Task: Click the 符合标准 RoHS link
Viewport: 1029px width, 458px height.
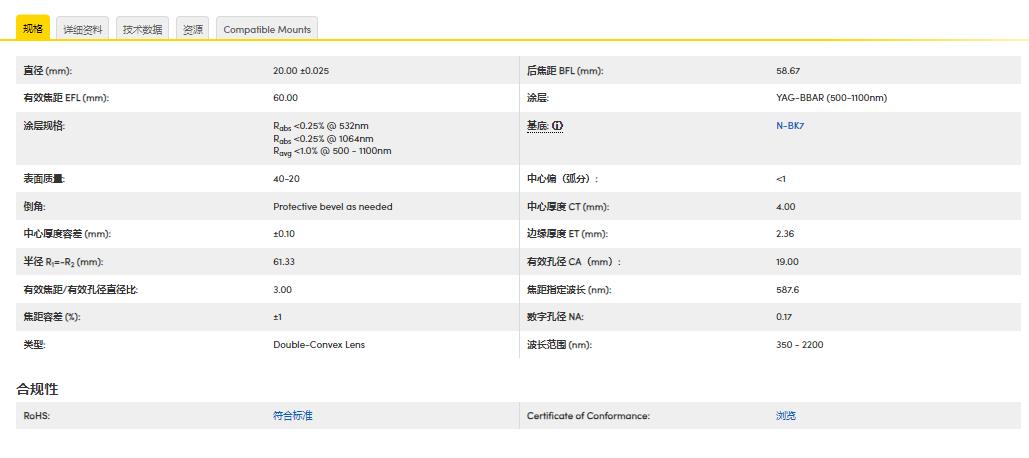Action: tap(293, 416)
